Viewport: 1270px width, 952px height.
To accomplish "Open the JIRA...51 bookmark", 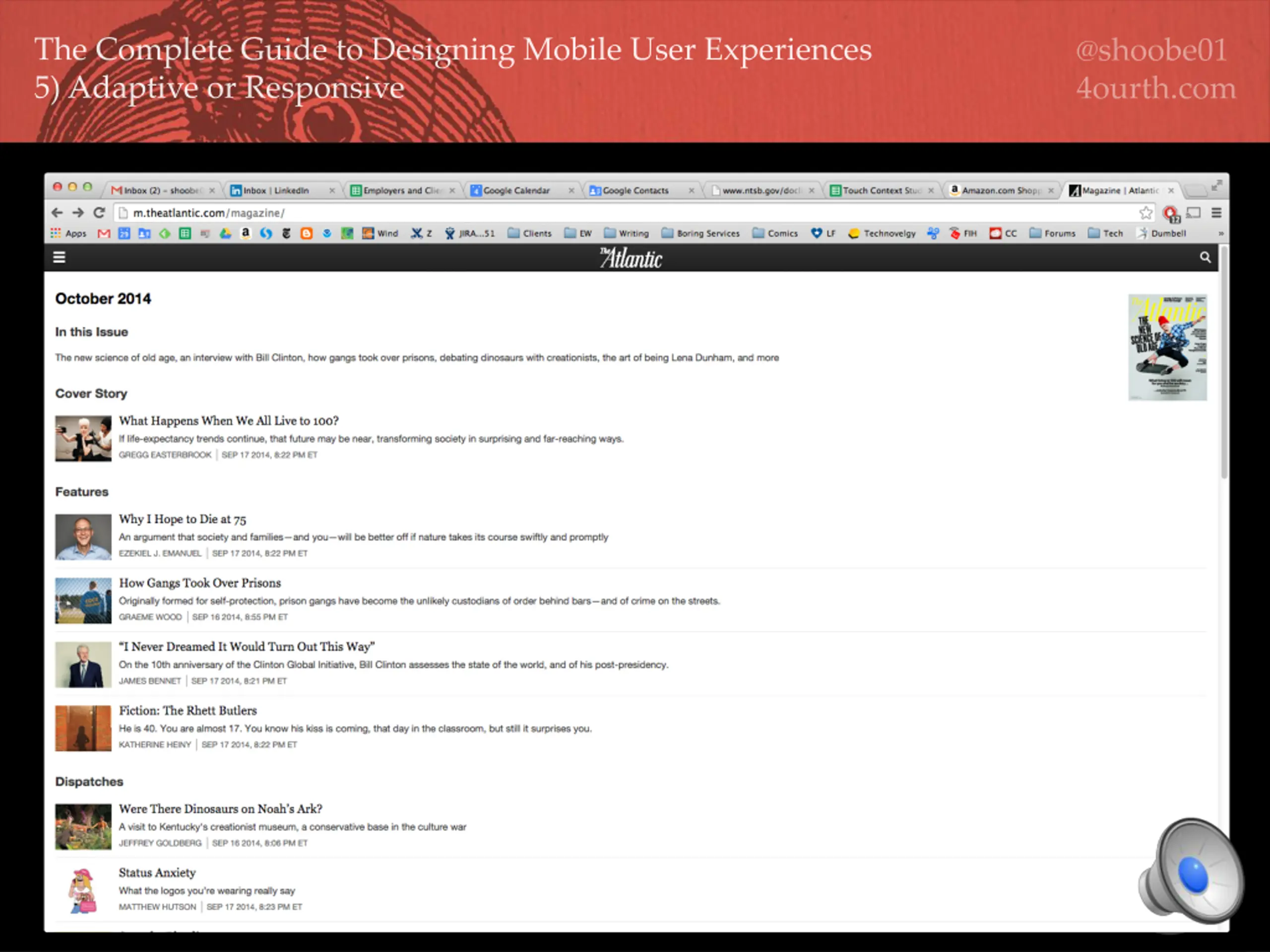I will pos(470,233).
